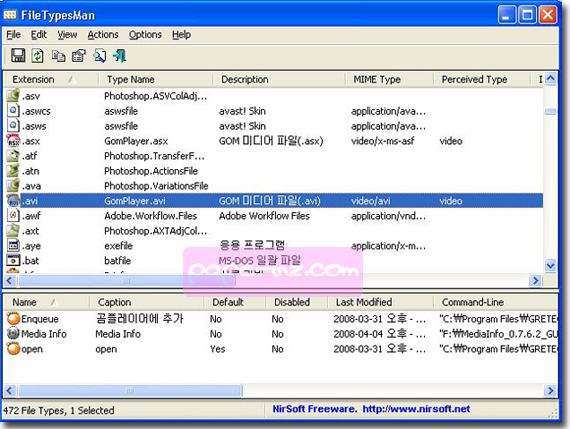This screenshot has height=429, width=570.
Task: Click the Copy selected items icon
Action: (x=59, y=56)
